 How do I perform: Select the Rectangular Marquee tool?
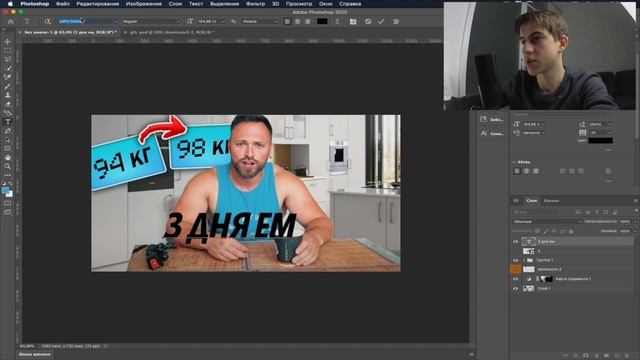7,51
